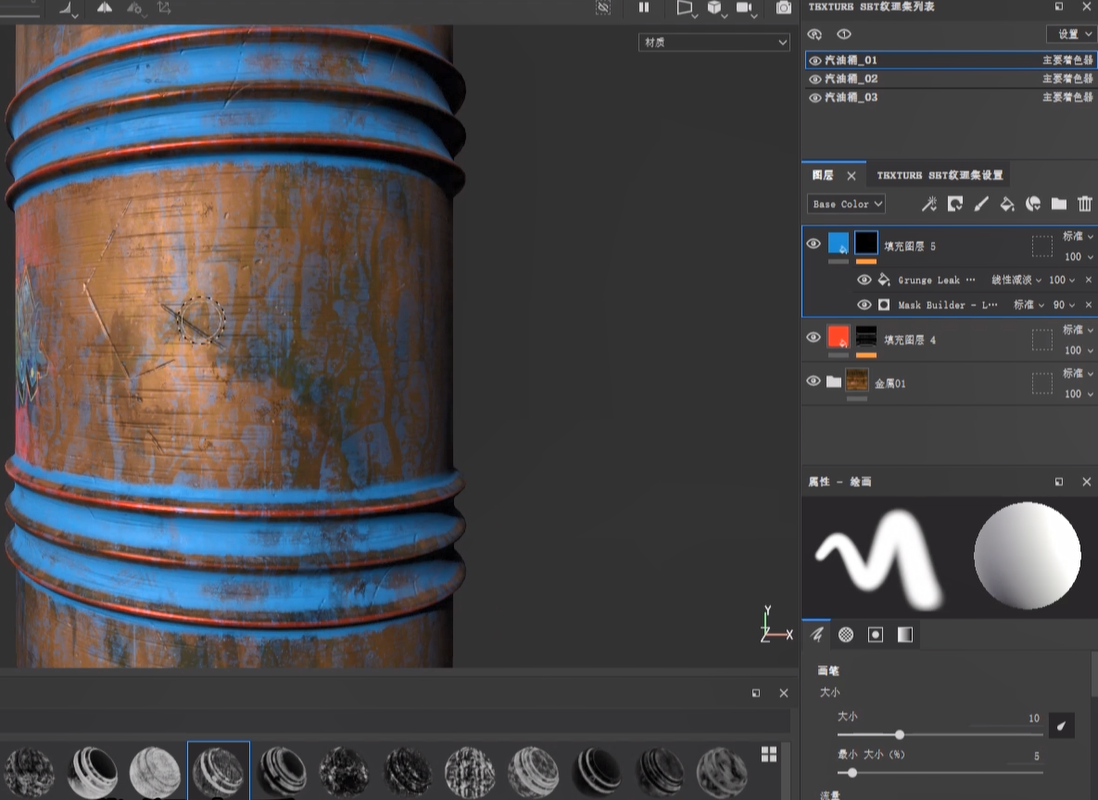Add a paint layer with brush icon
This screenshot has width=1098, height=800.
[981, 204]
